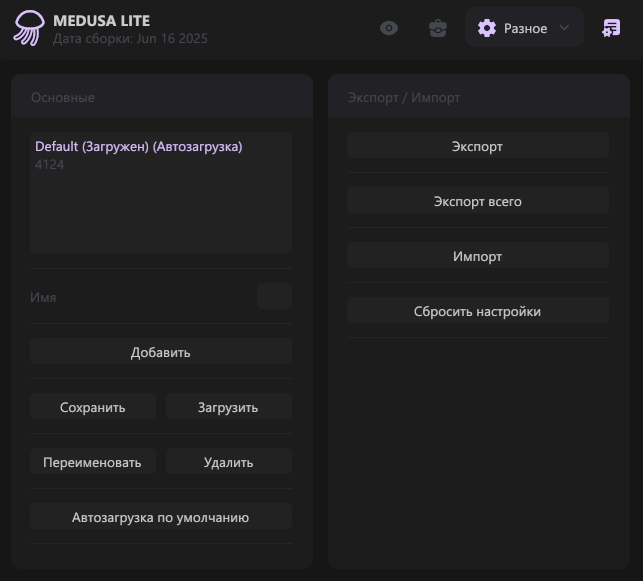The width and height of the screenshot is (643, 581).
Task: Toggle Автозагрузка по умолчанию
Action: coord(160,517)
